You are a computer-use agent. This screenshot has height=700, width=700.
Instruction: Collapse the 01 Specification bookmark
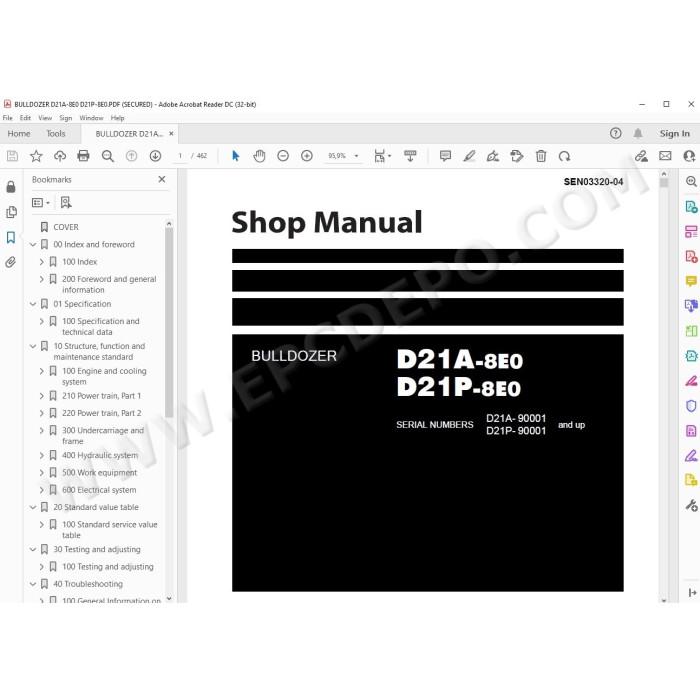pos(33,304)
